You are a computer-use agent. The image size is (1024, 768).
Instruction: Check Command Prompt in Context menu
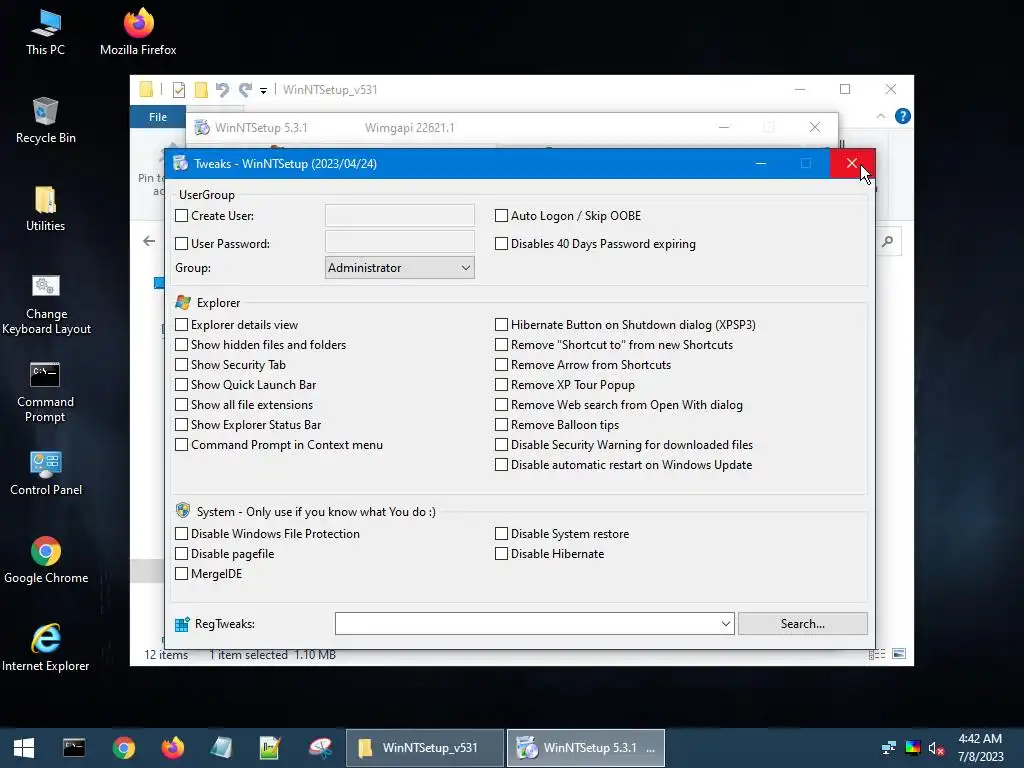pos(182,445)
